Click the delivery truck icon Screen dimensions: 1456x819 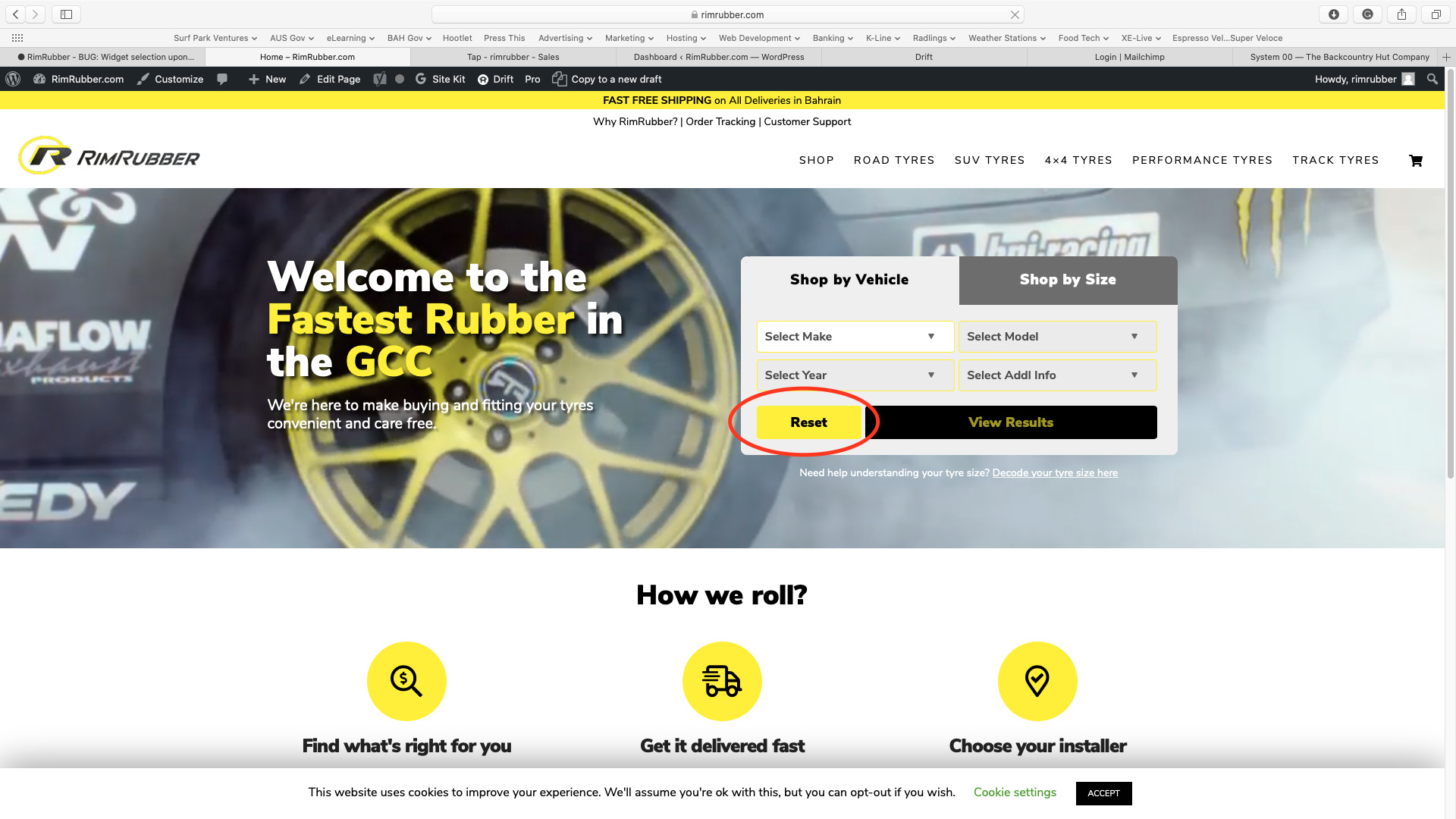point(722,681)
